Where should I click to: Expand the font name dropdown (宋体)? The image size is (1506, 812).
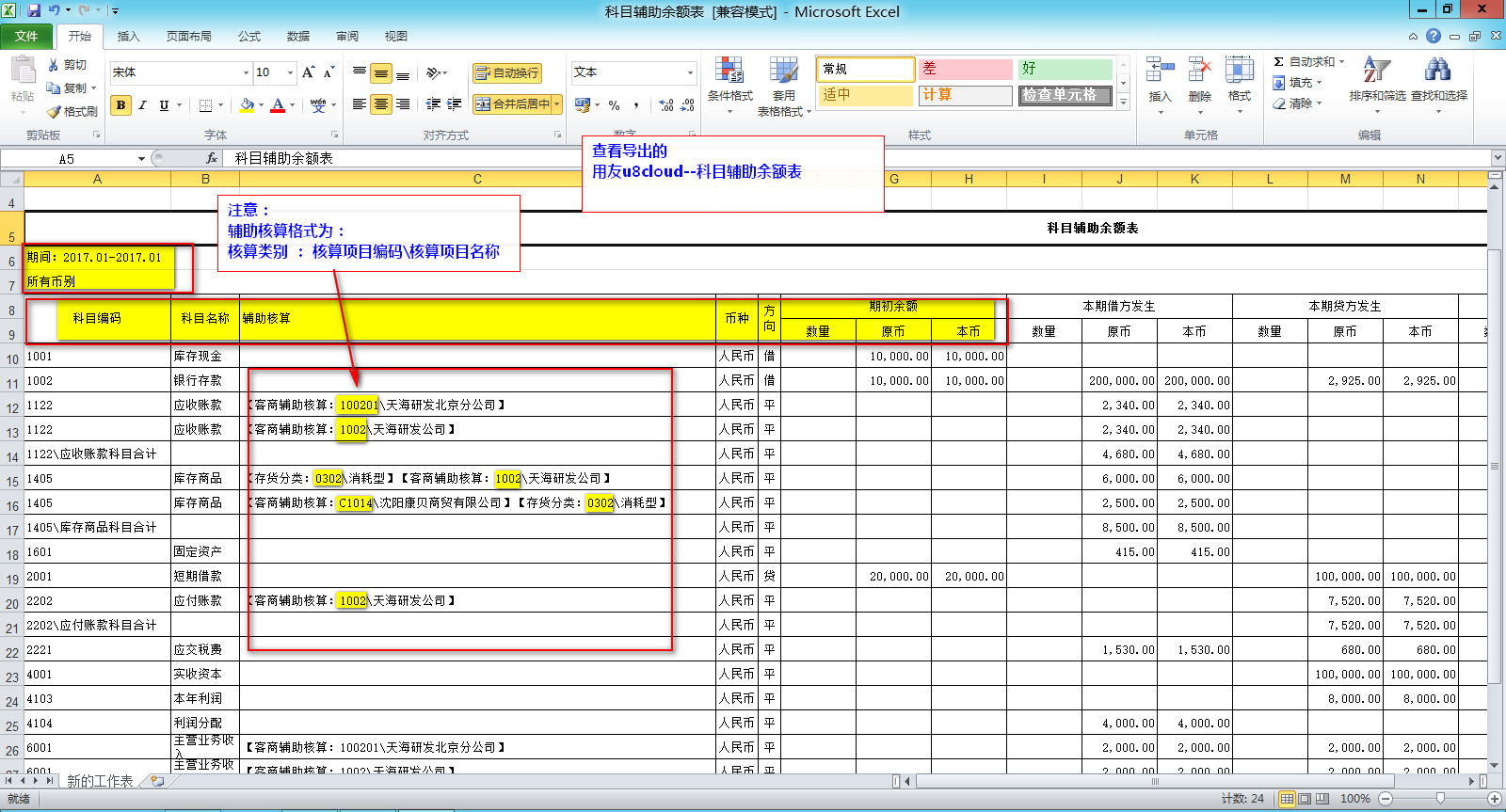point(246,72)
